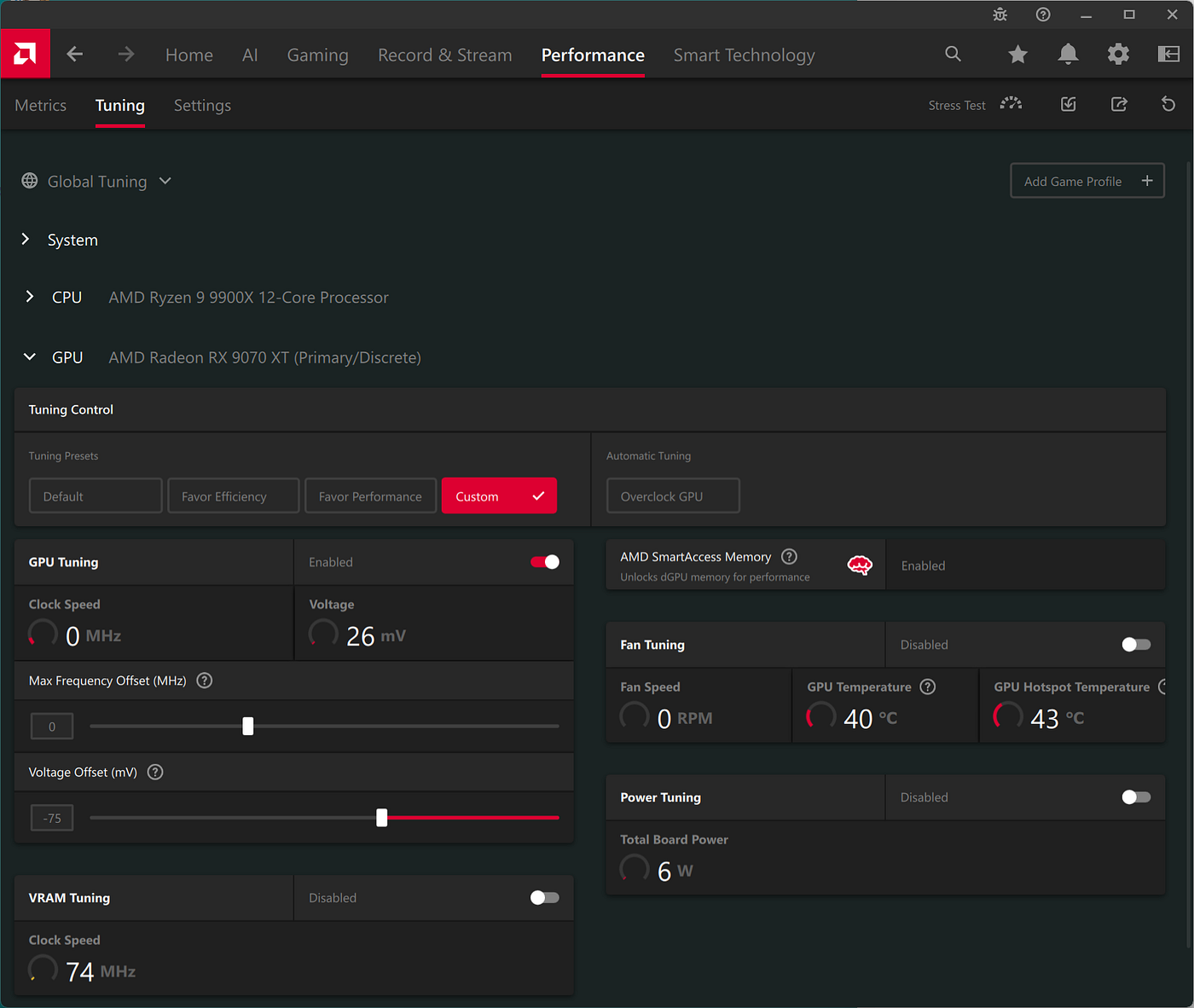Go back with the left arrow

75,55
